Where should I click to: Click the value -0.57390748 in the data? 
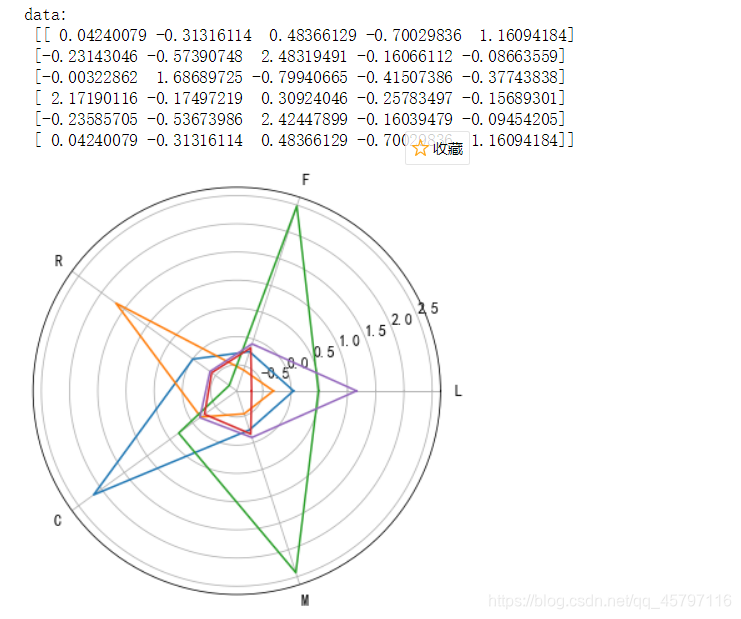click(x=195, y=56)
